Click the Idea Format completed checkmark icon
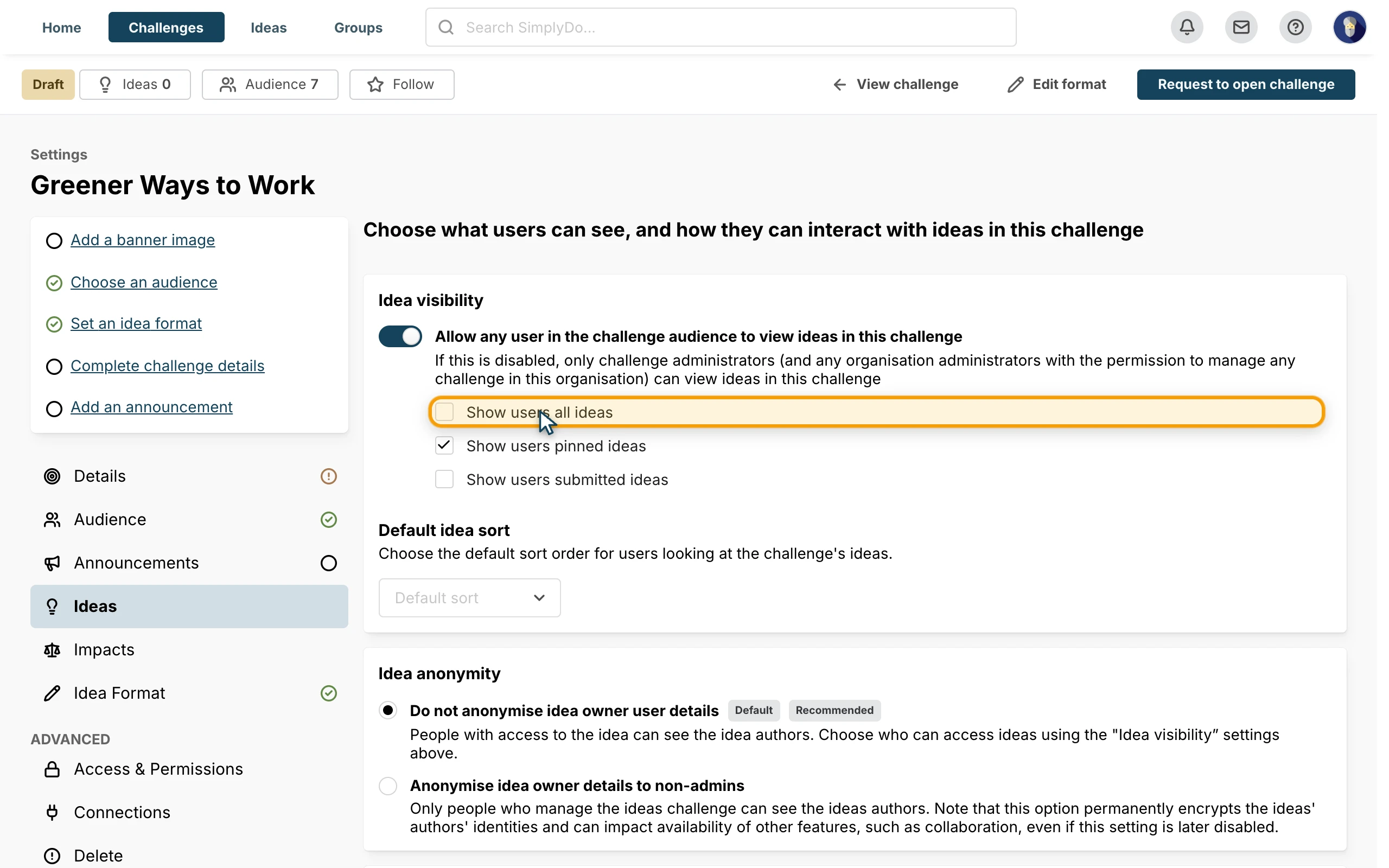 coord(328,693)
